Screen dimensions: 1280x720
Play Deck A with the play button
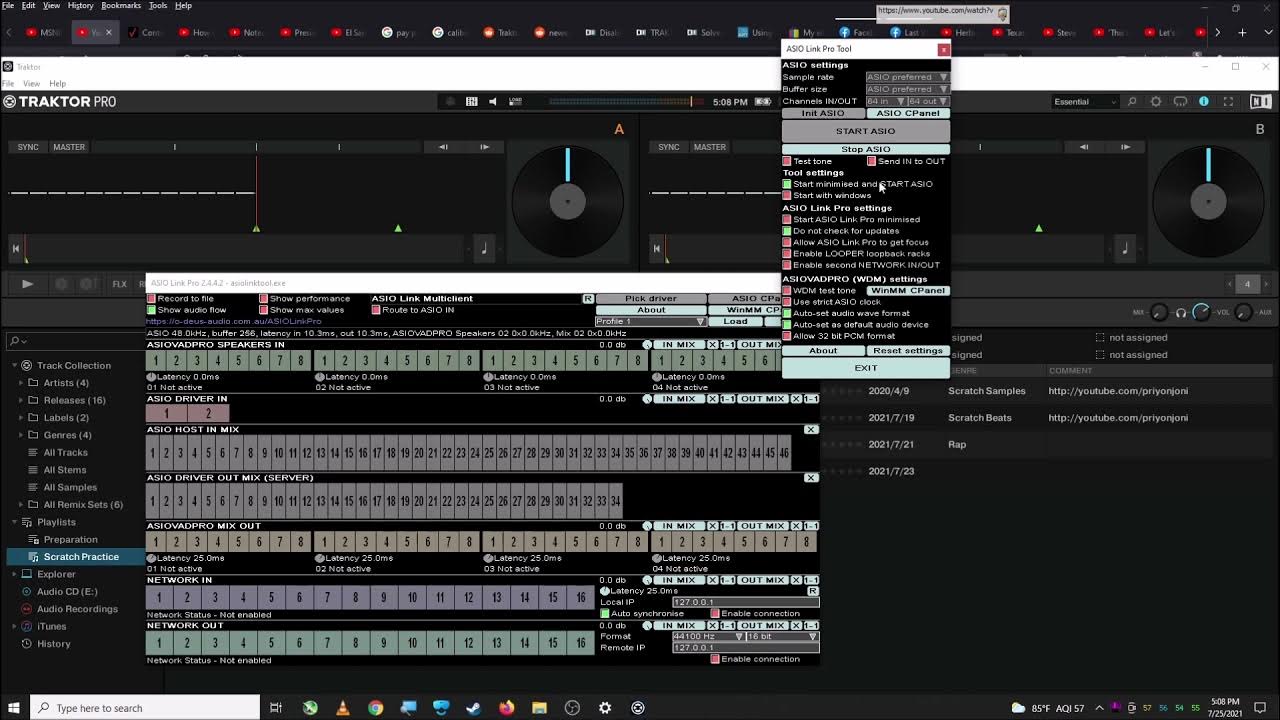[x=27, y=284]
